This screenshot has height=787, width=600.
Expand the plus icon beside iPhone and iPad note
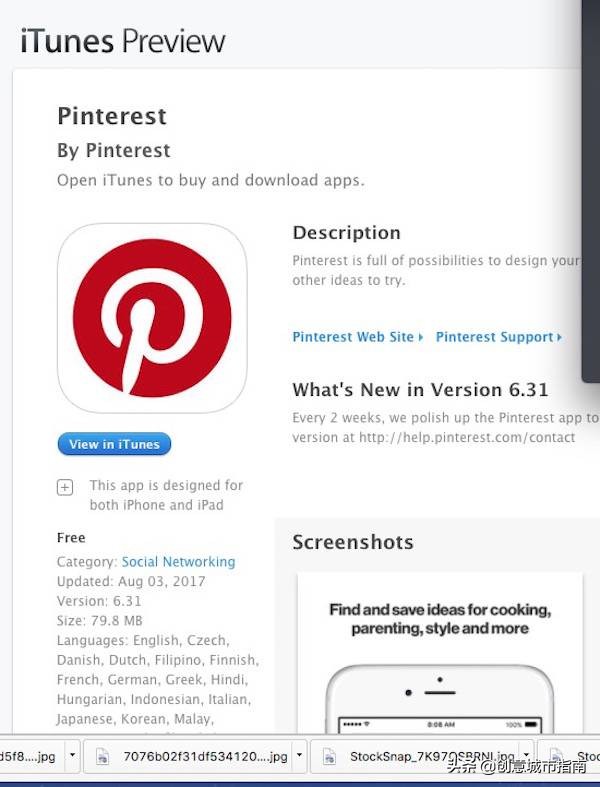click(65, 487)
